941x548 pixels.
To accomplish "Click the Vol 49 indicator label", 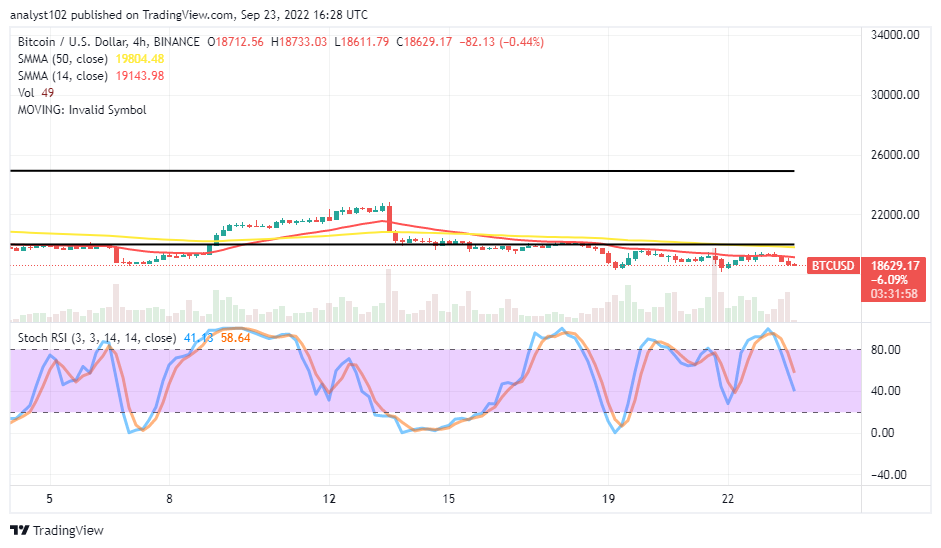I will [36, 93].
